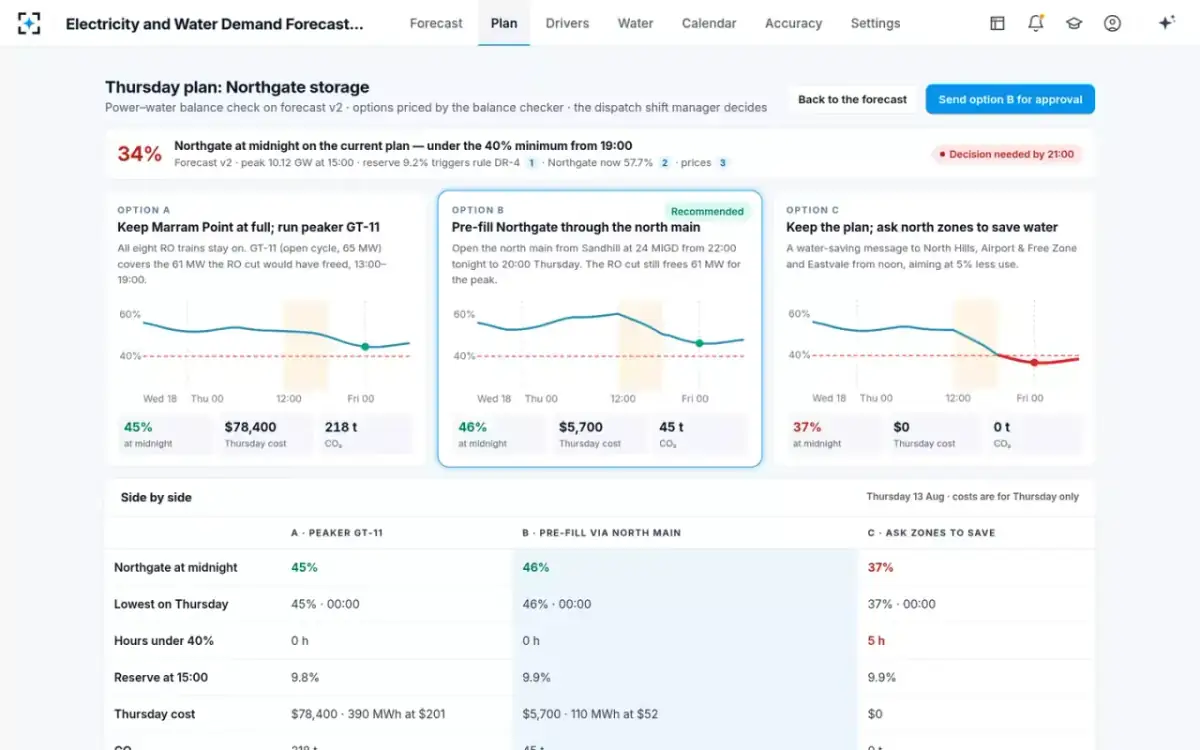Switch to the Forecast tab
Viewport: 1200px width, 750px height.
pyautogui.click(x=436, y=23)
